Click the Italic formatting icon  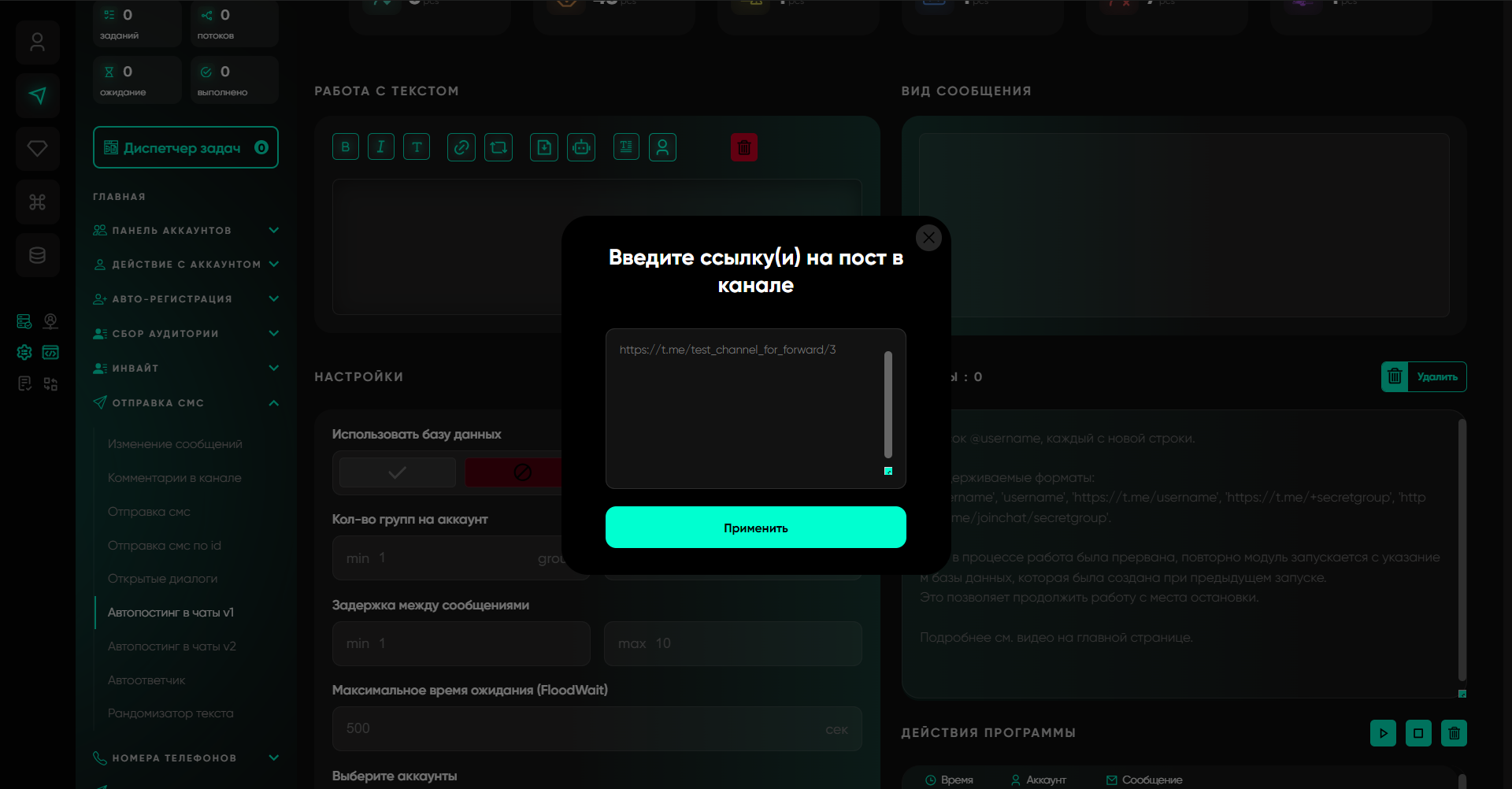point(381,147)
